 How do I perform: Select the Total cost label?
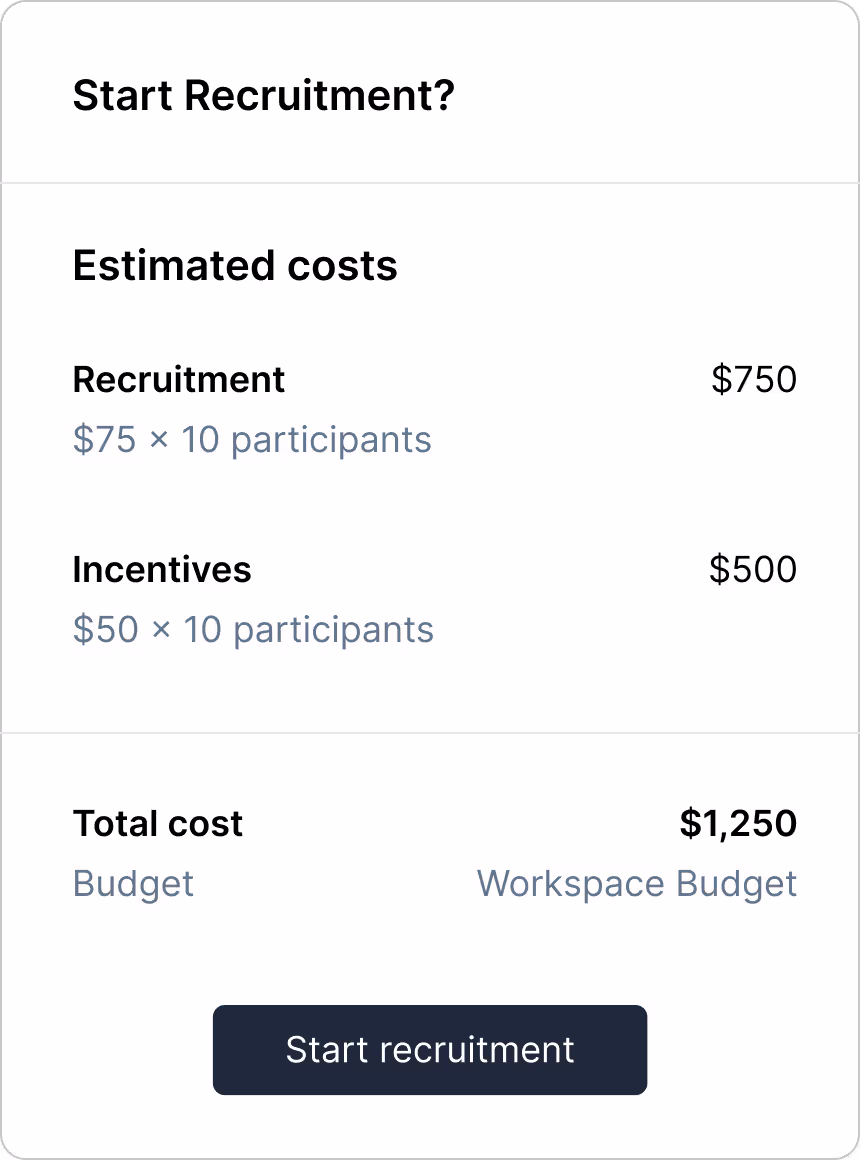coord(158,823)
